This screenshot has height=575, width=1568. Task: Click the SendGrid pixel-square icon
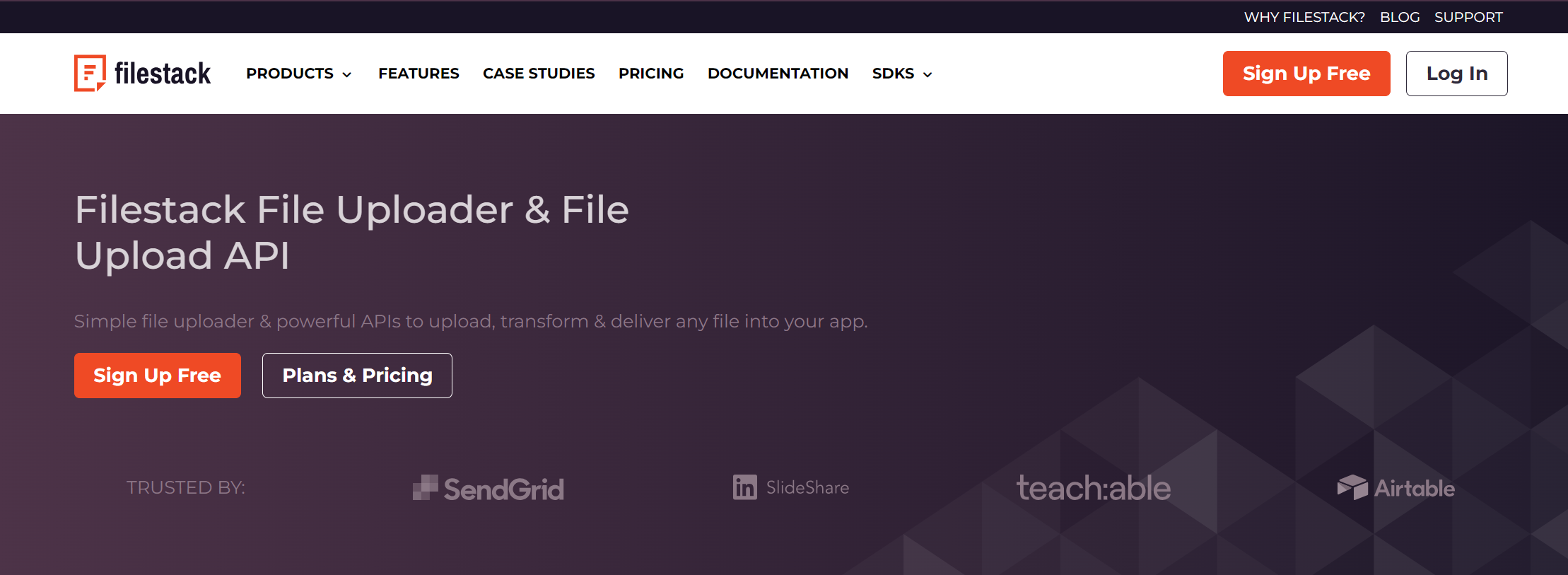[426, 487]
